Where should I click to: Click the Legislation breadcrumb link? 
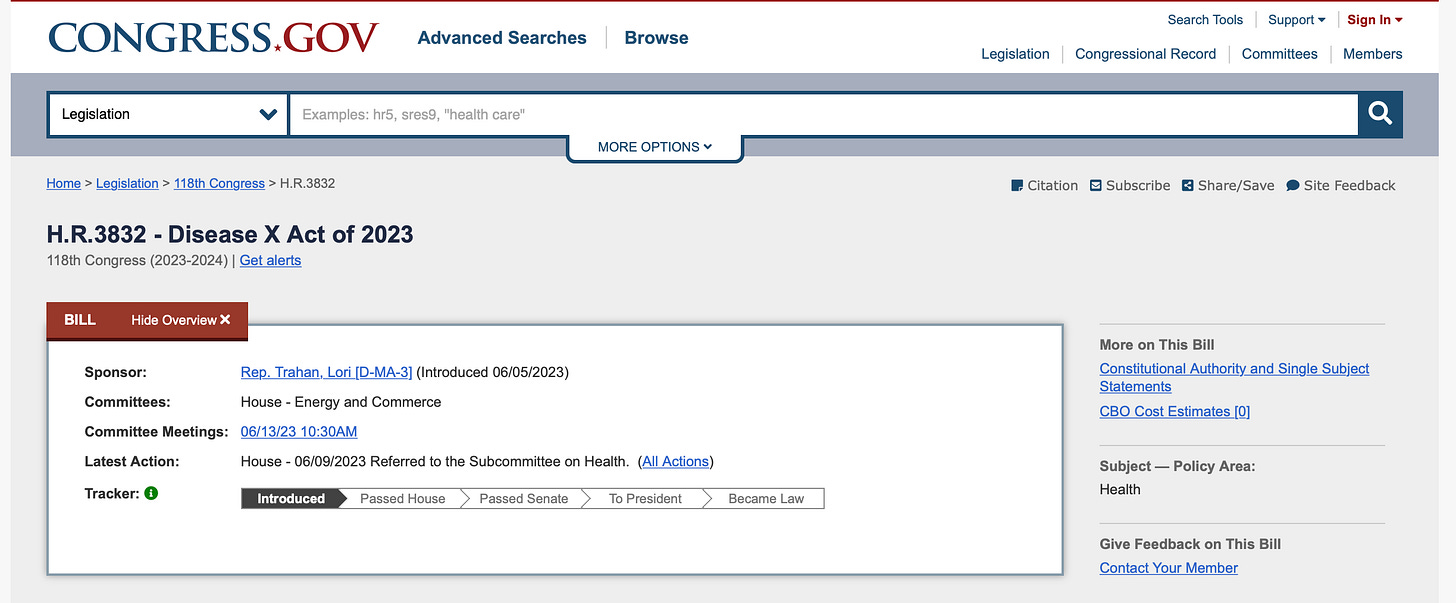[x=127, y=183]
